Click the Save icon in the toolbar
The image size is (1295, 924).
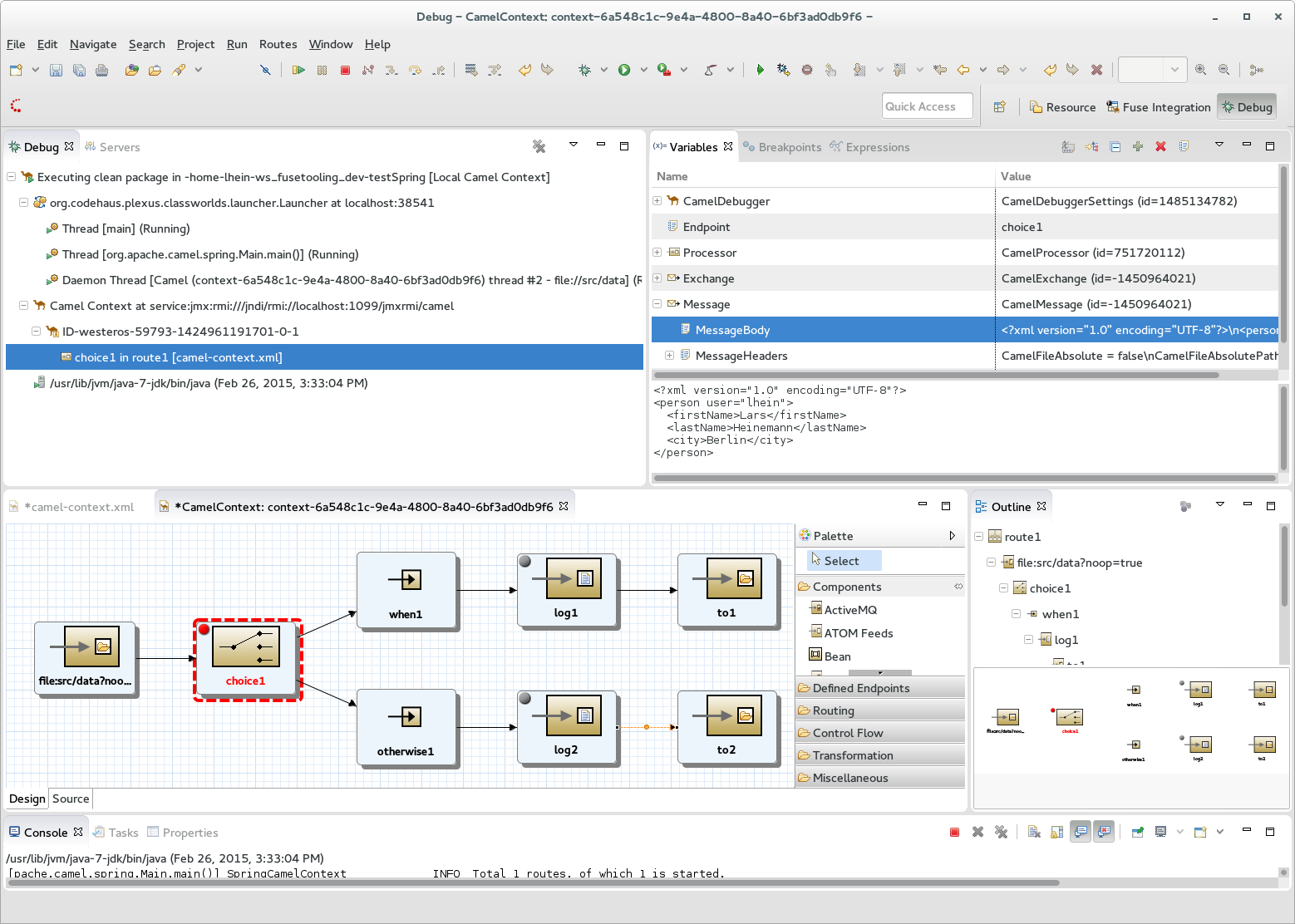point(56,71)
